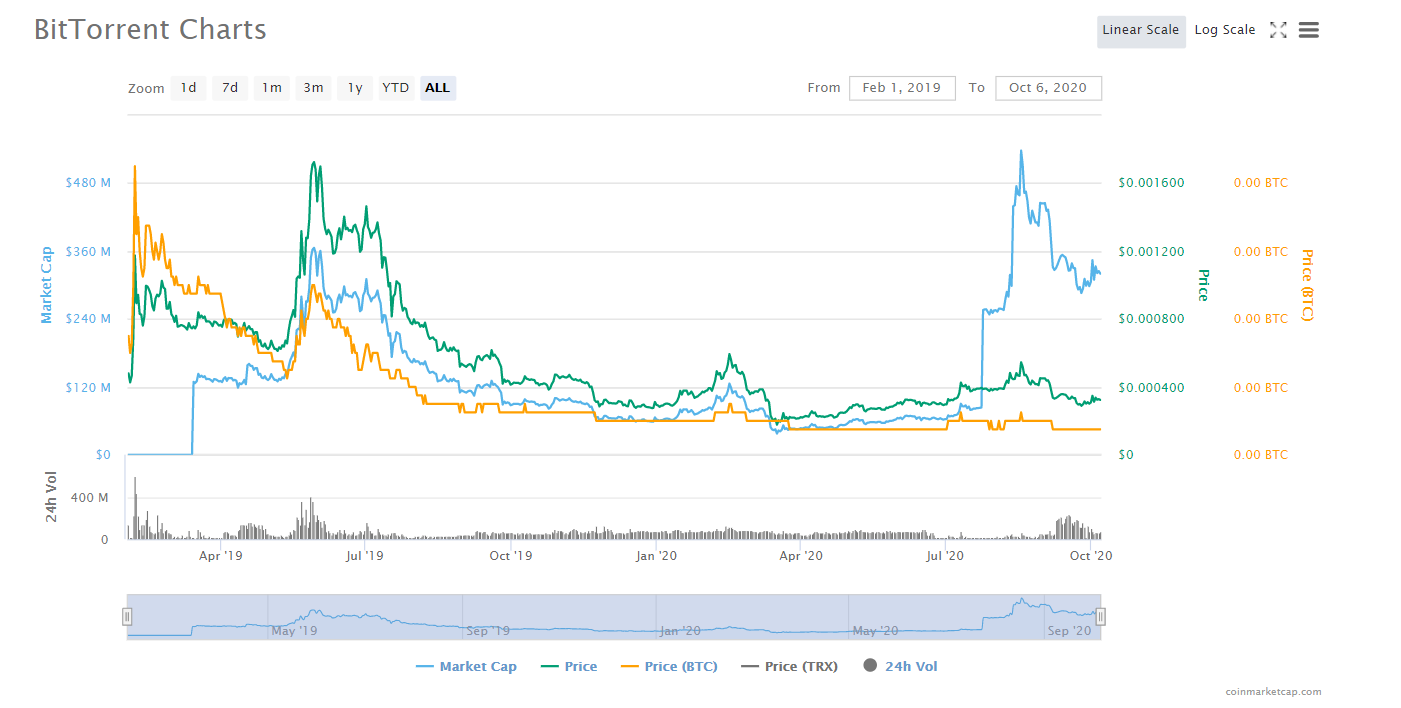1401x708 pixels.
Task: Click the $0.001600 price axis label
Action: coord(1151,183)
